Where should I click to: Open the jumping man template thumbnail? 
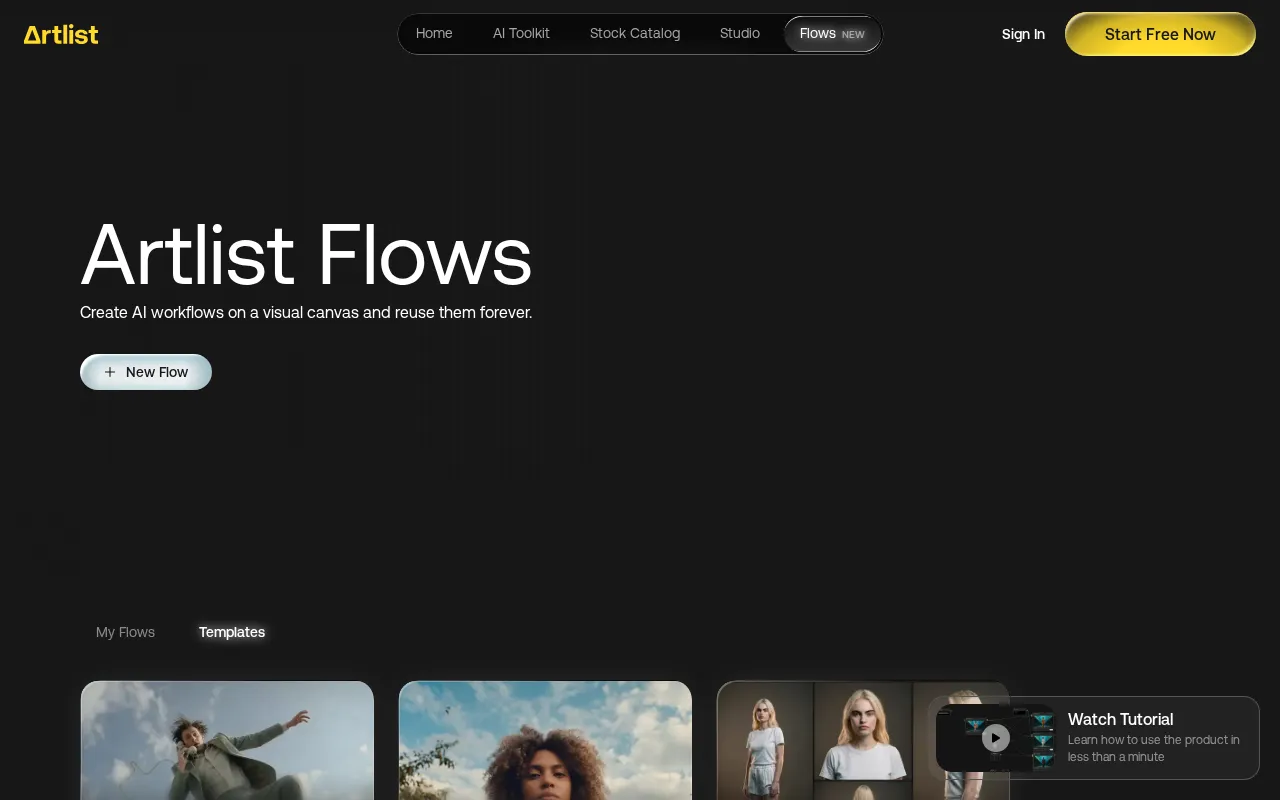point(227,740)
